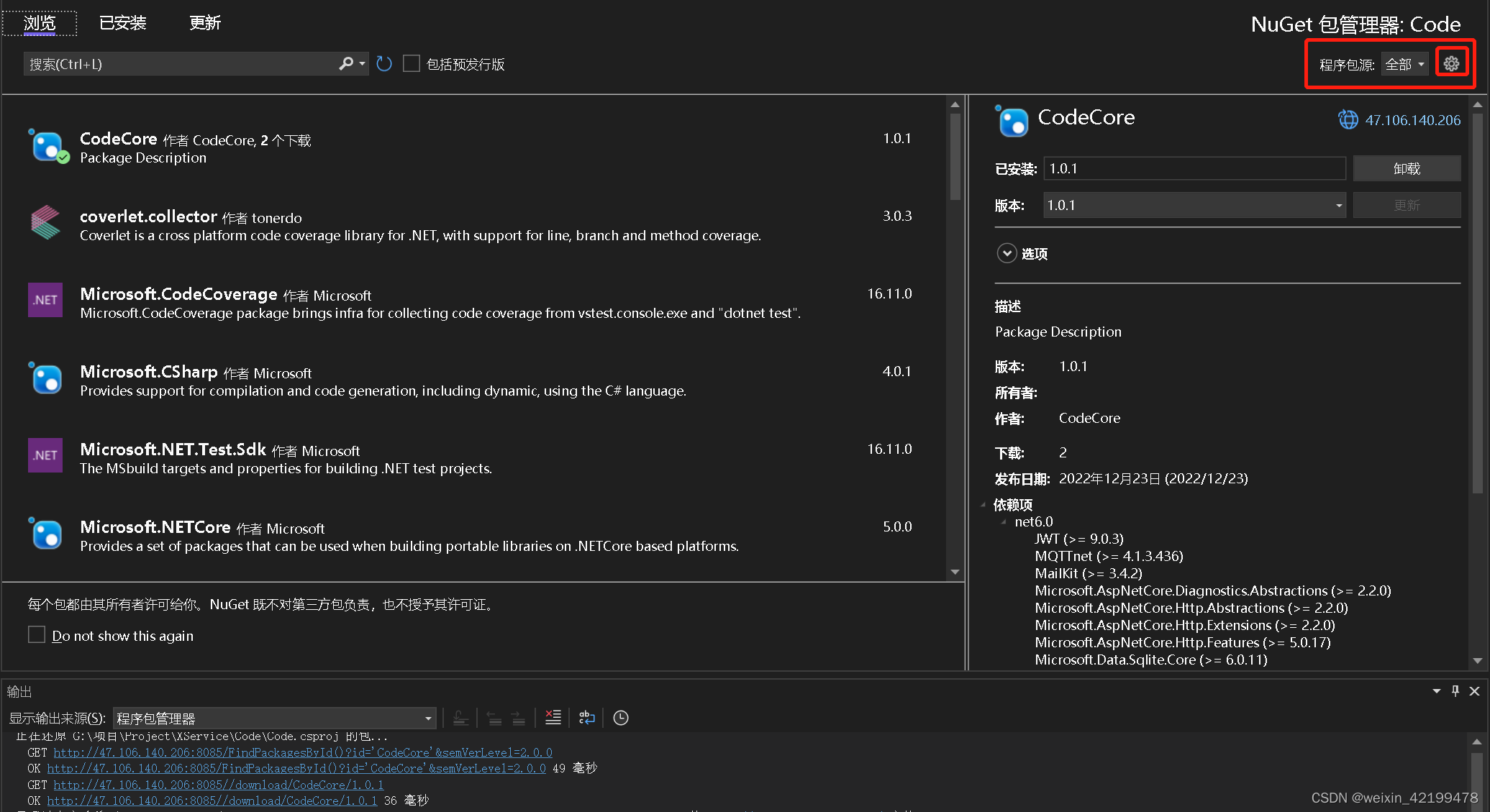1490x812 pixels.
Task: Click find message in code icon
Action: coord(460,718)
